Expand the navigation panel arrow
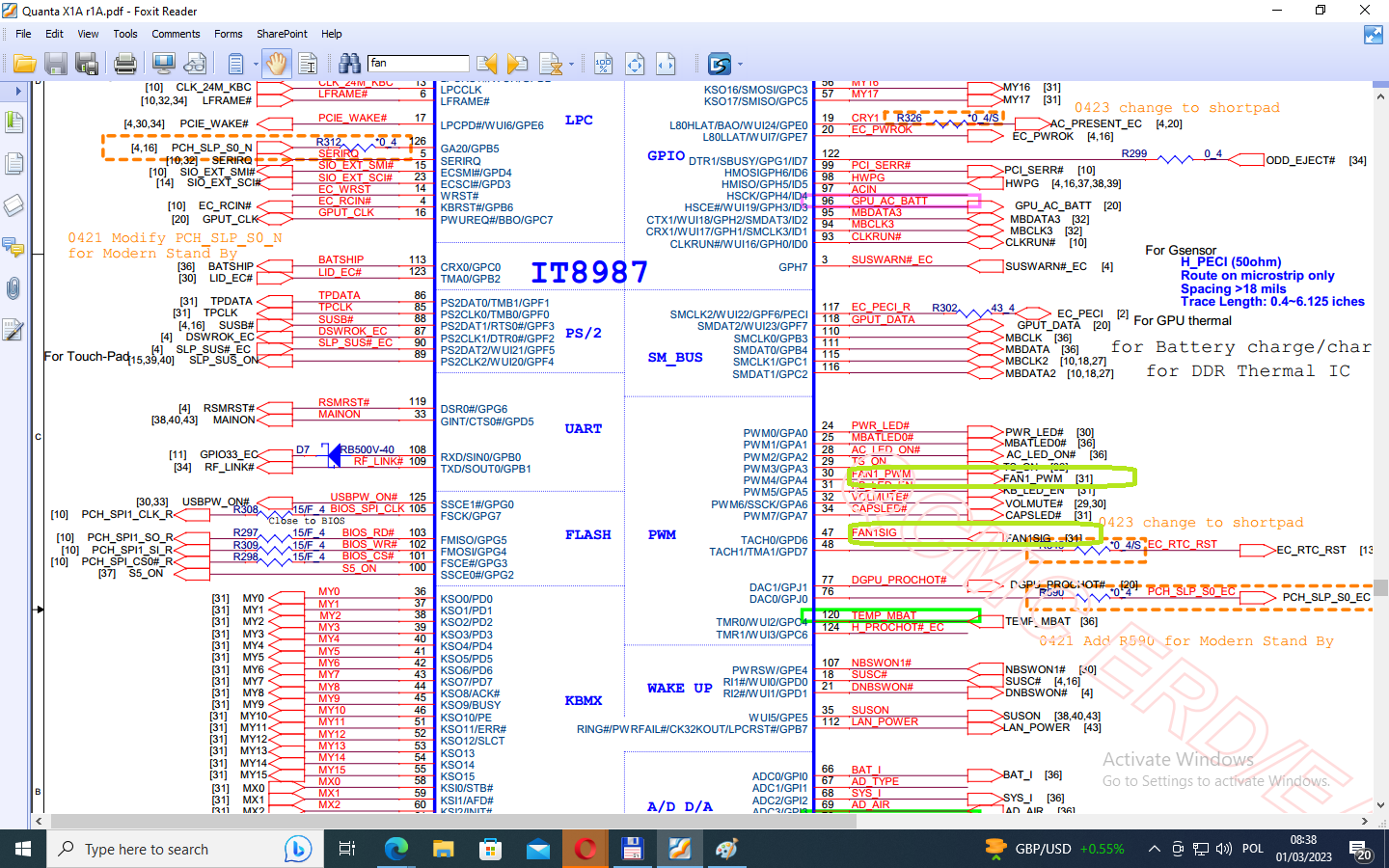Viewport: 1389px width, 868px height. (x=17, y=92)
